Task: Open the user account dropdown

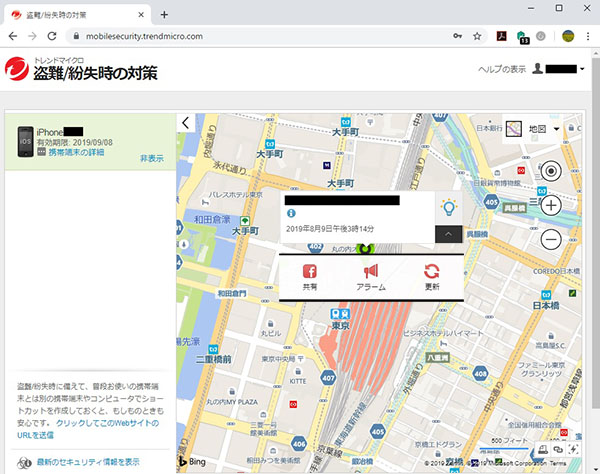Action: tap(558, 69)
